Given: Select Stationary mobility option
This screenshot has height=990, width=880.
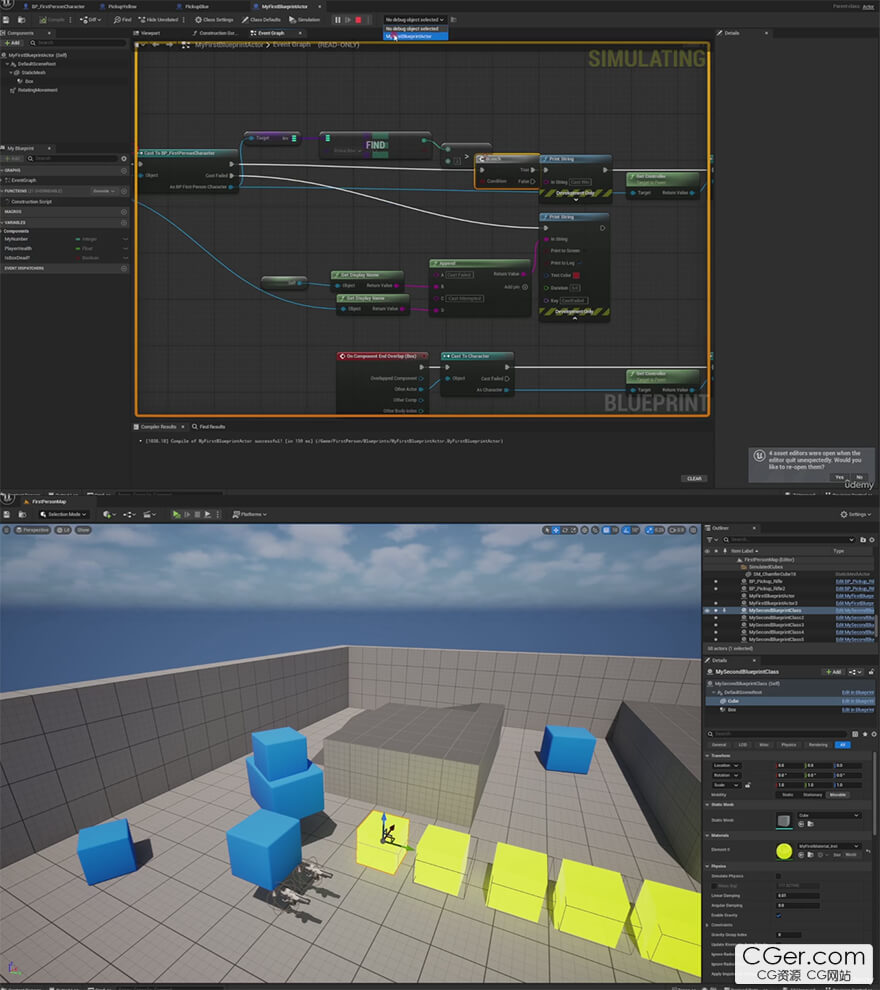Looking at the screenshot, I should 812,795.
